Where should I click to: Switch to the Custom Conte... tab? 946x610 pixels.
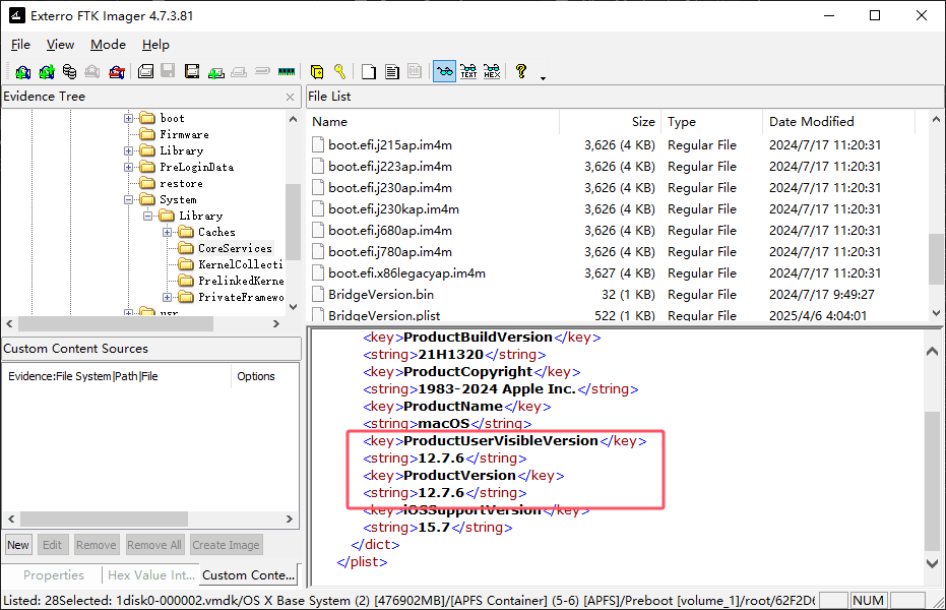coord(249,576)
